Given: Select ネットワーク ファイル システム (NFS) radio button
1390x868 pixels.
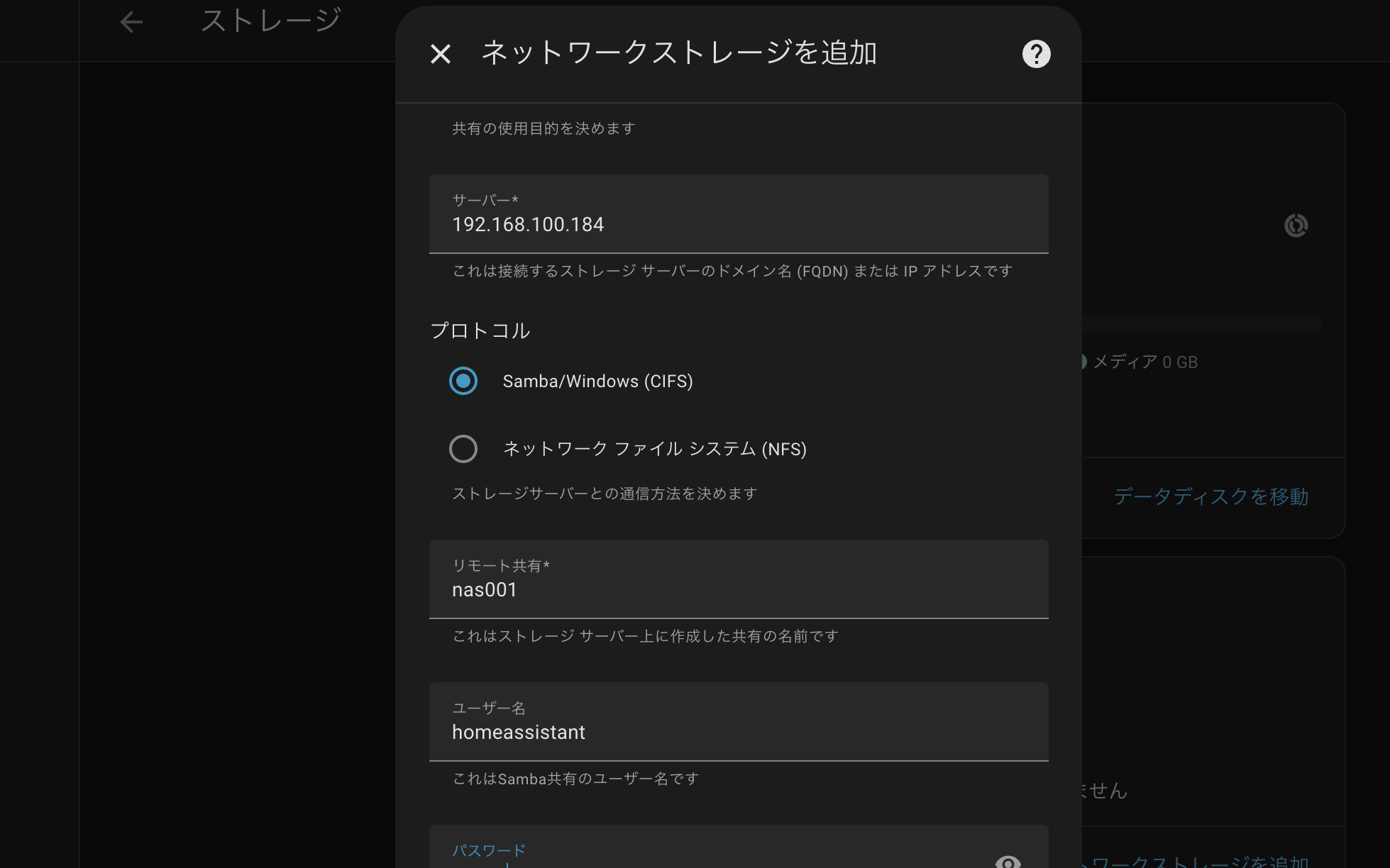Looking at the screenshot, I should click(x=463, y=449).
